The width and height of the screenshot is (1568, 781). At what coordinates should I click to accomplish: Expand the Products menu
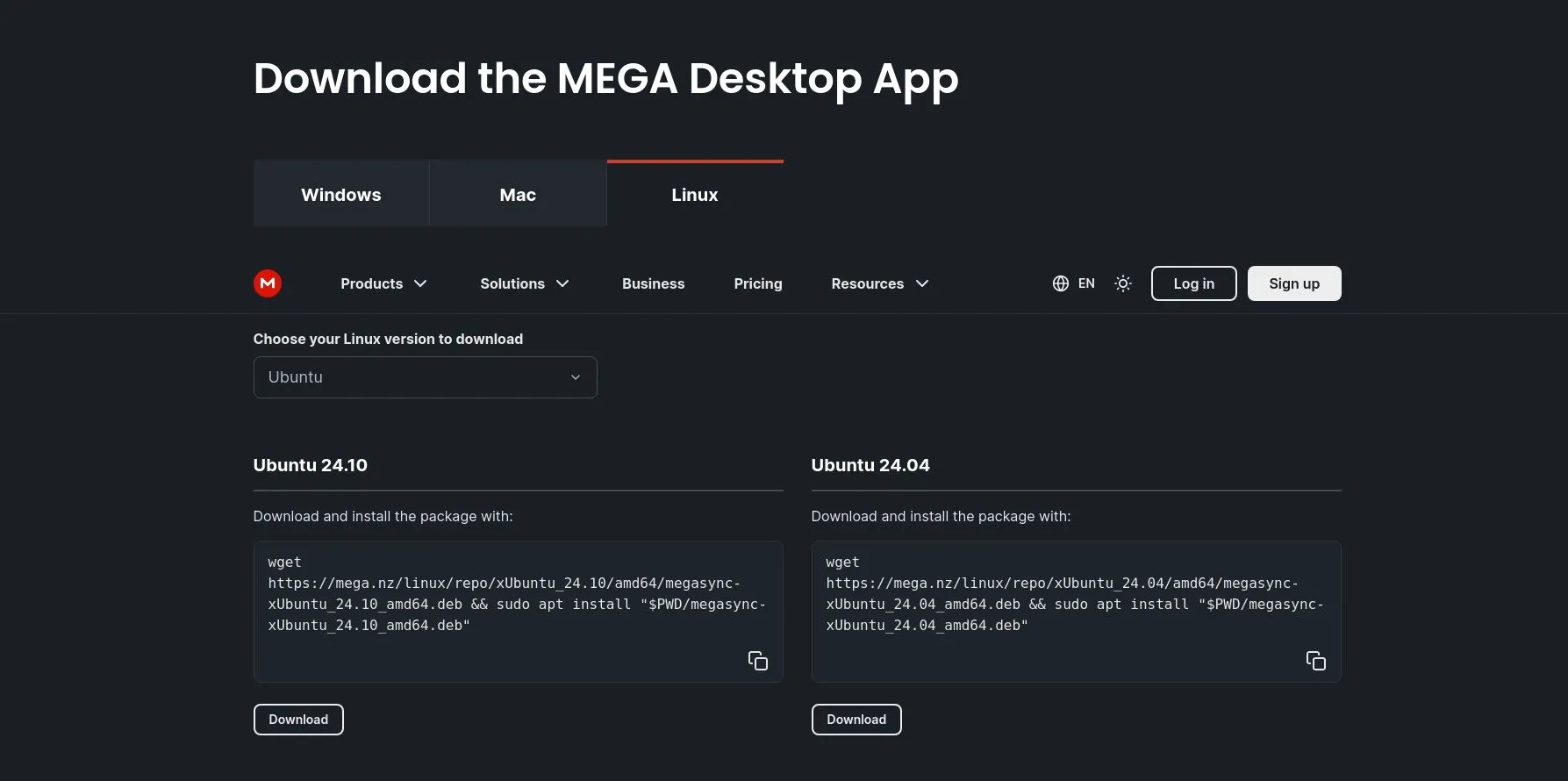pyautogui.click(x=383, y=283)
